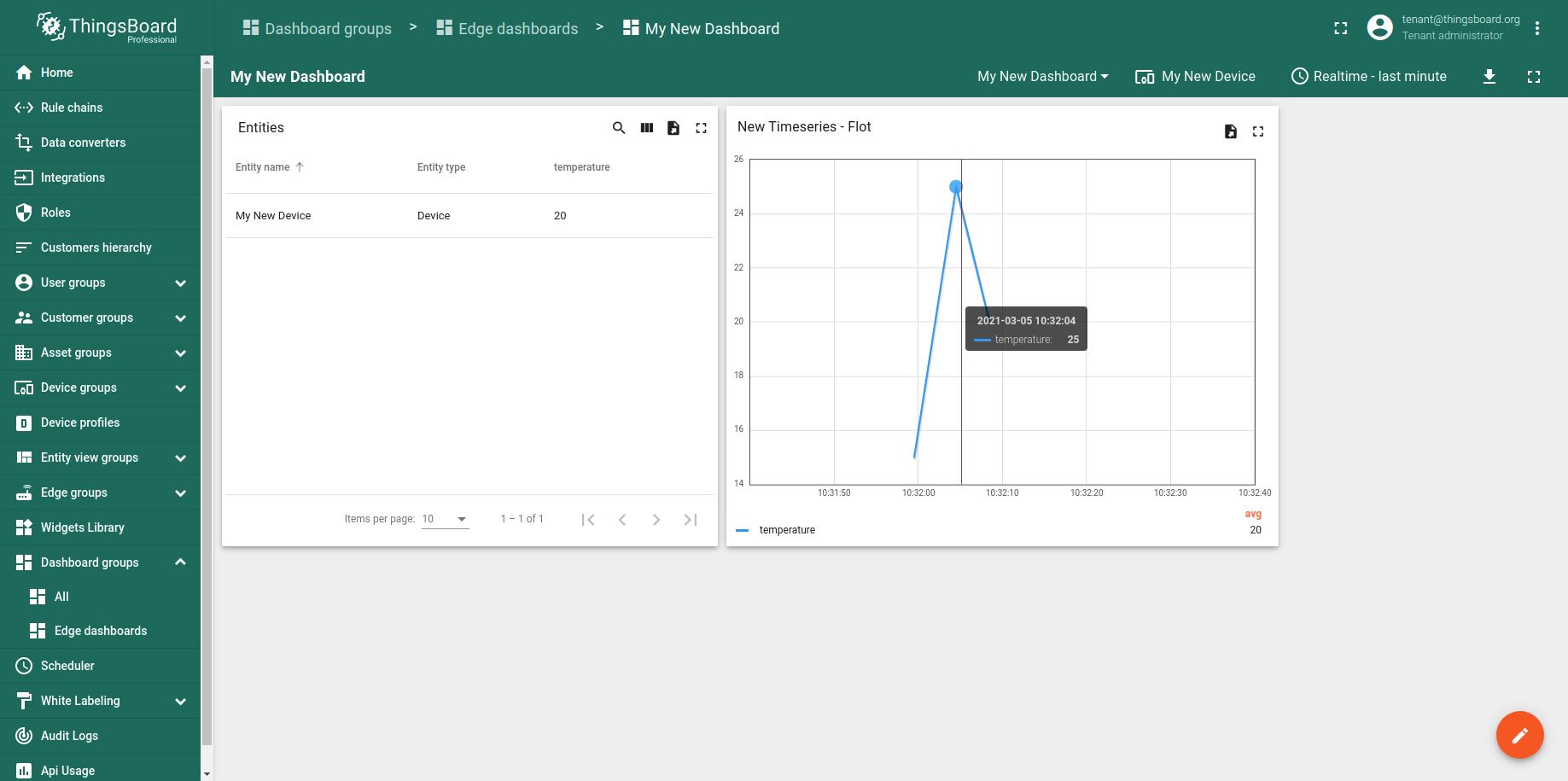Fullscreen the Entities widget
Image resolution: width=1568 pixels, height=781 pixels.
click(701, 128)
